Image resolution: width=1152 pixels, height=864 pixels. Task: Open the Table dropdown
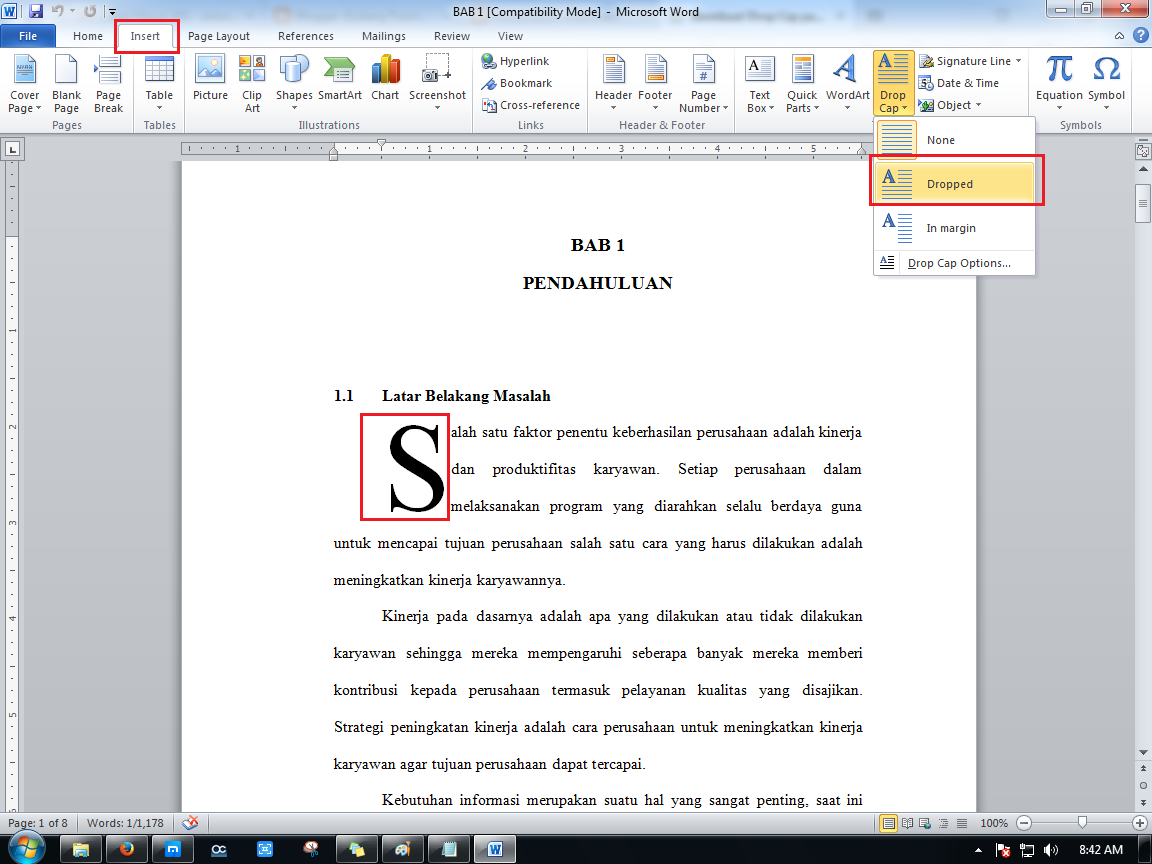(x=159, y=82)
